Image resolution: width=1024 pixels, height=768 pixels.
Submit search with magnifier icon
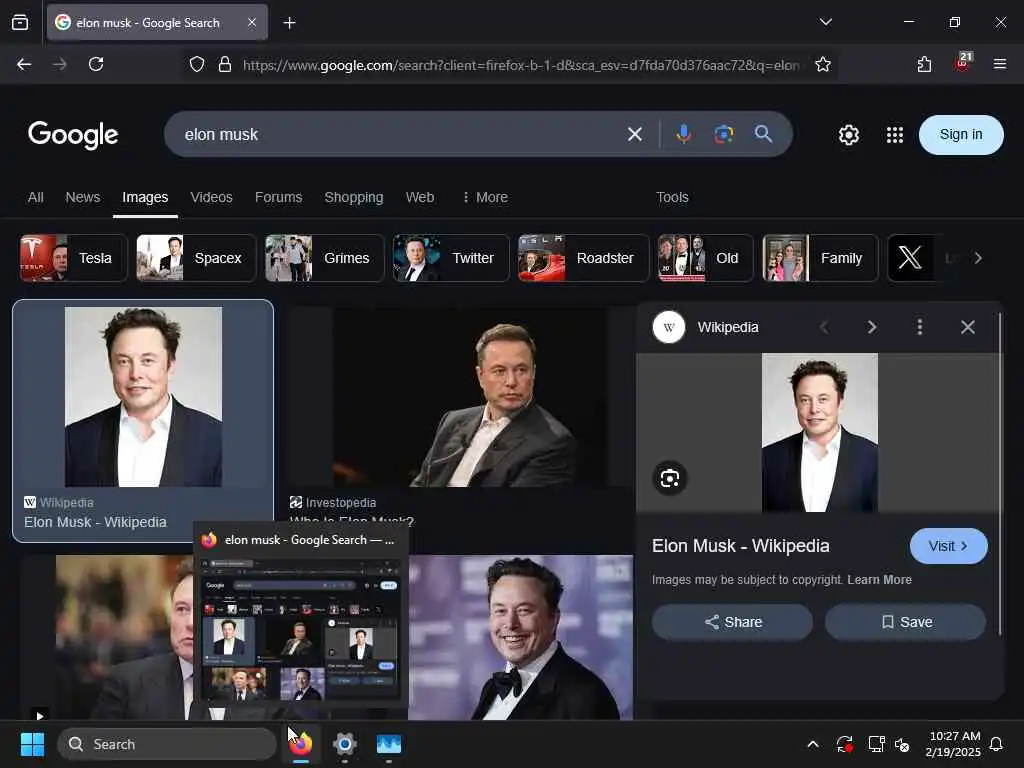(763, 134)
